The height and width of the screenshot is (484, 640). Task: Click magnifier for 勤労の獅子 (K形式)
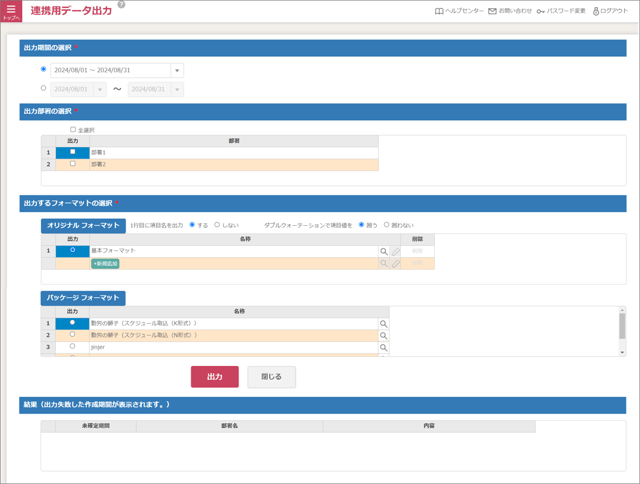click(383, 323)
